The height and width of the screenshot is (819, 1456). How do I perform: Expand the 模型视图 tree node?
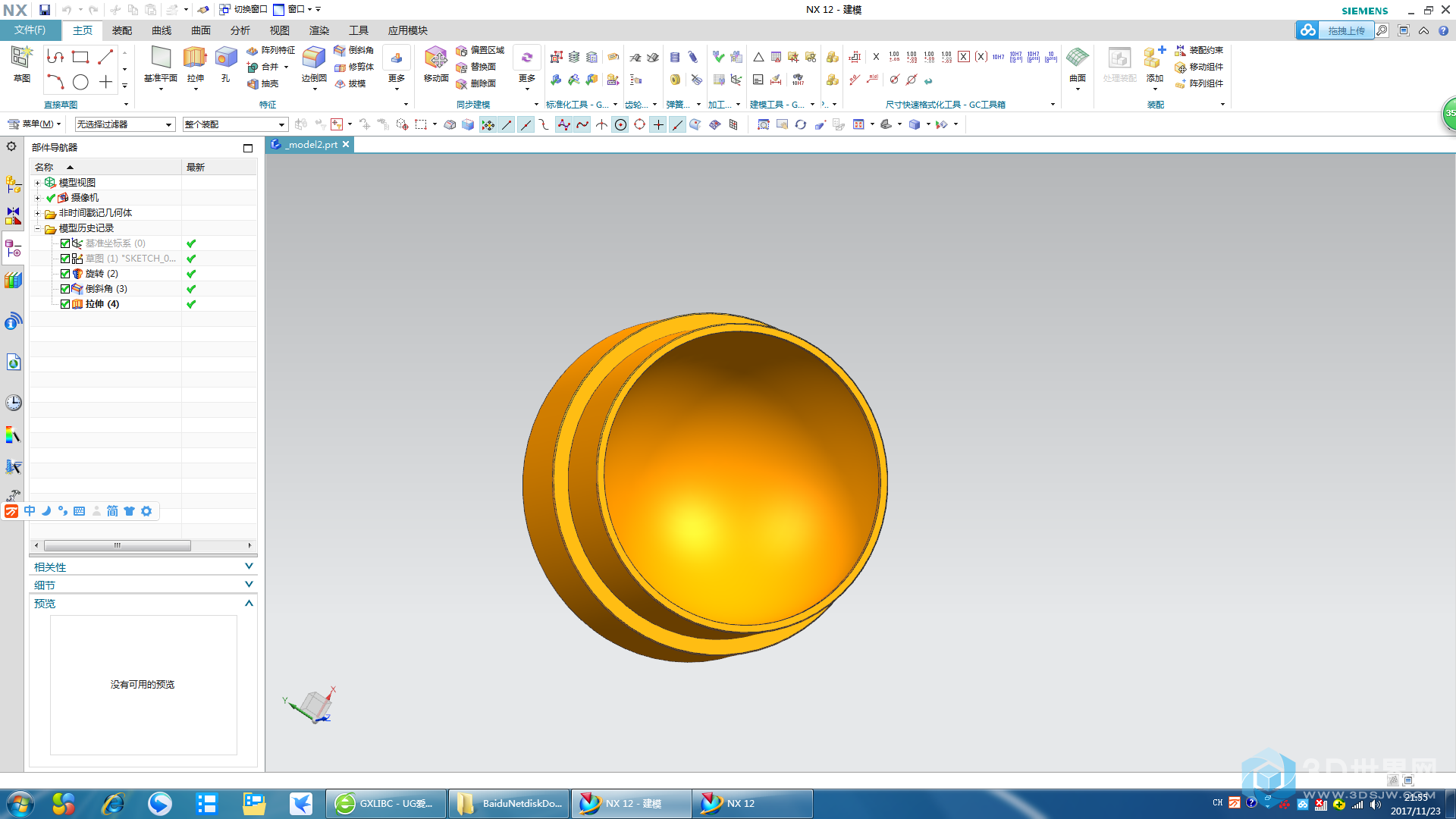37,183
